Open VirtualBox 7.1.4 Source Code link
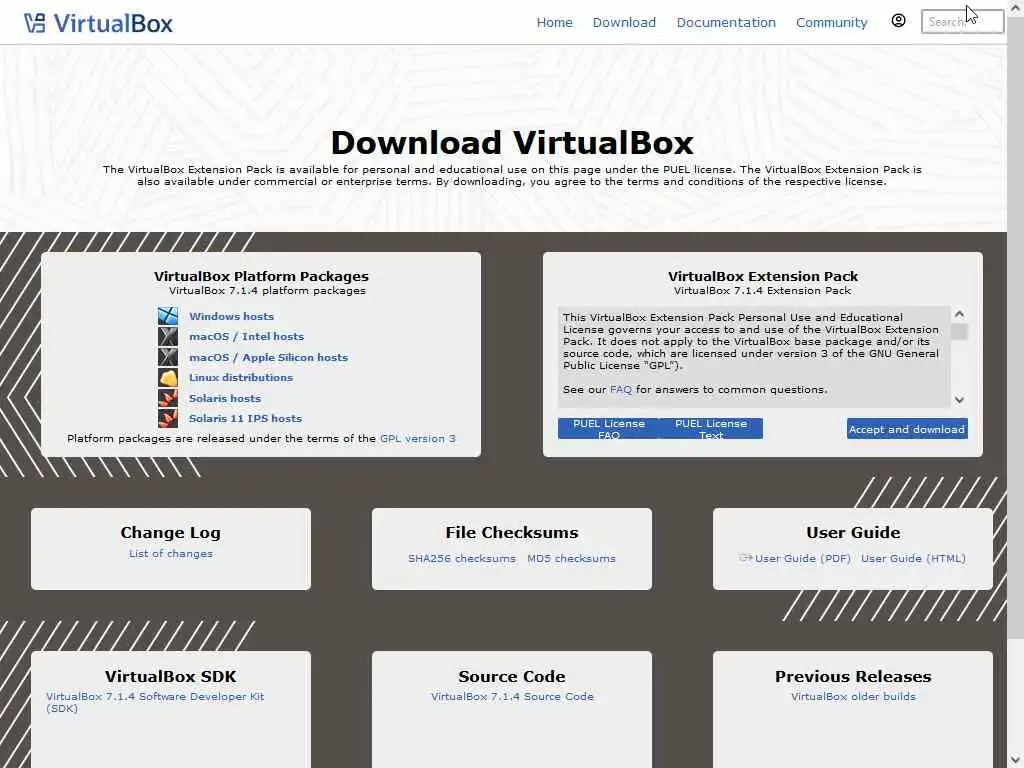Viewport: 1024px width, 768px height. [512, 696]
